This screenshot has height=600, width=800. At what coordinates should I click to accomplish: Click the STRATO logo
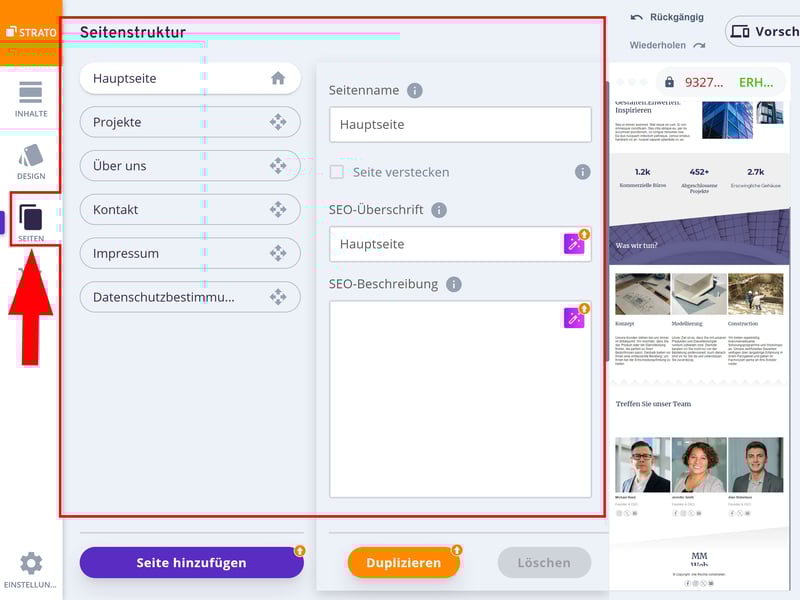point(31,33)
